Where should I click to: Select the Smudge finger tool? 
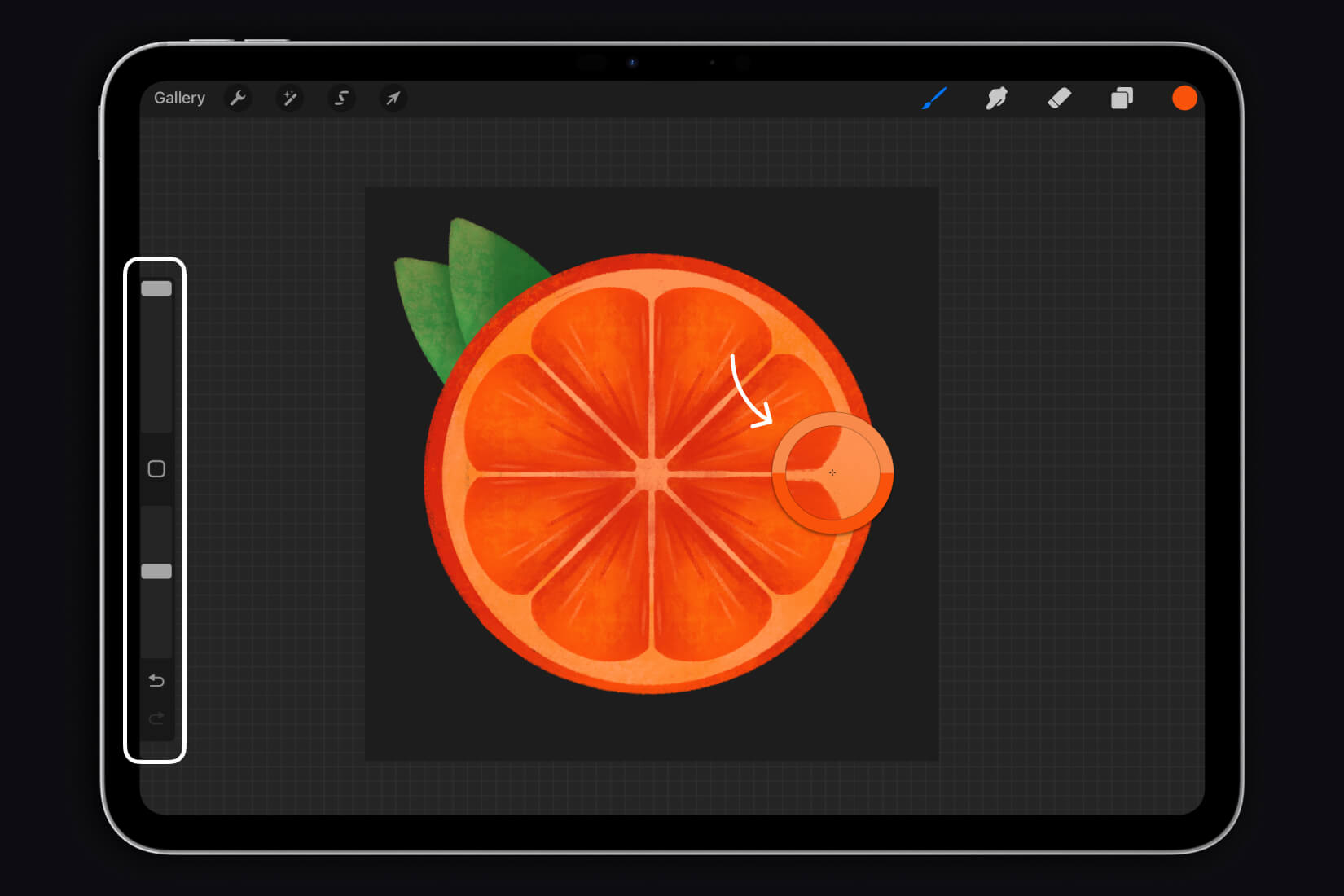tap(996, 99)
